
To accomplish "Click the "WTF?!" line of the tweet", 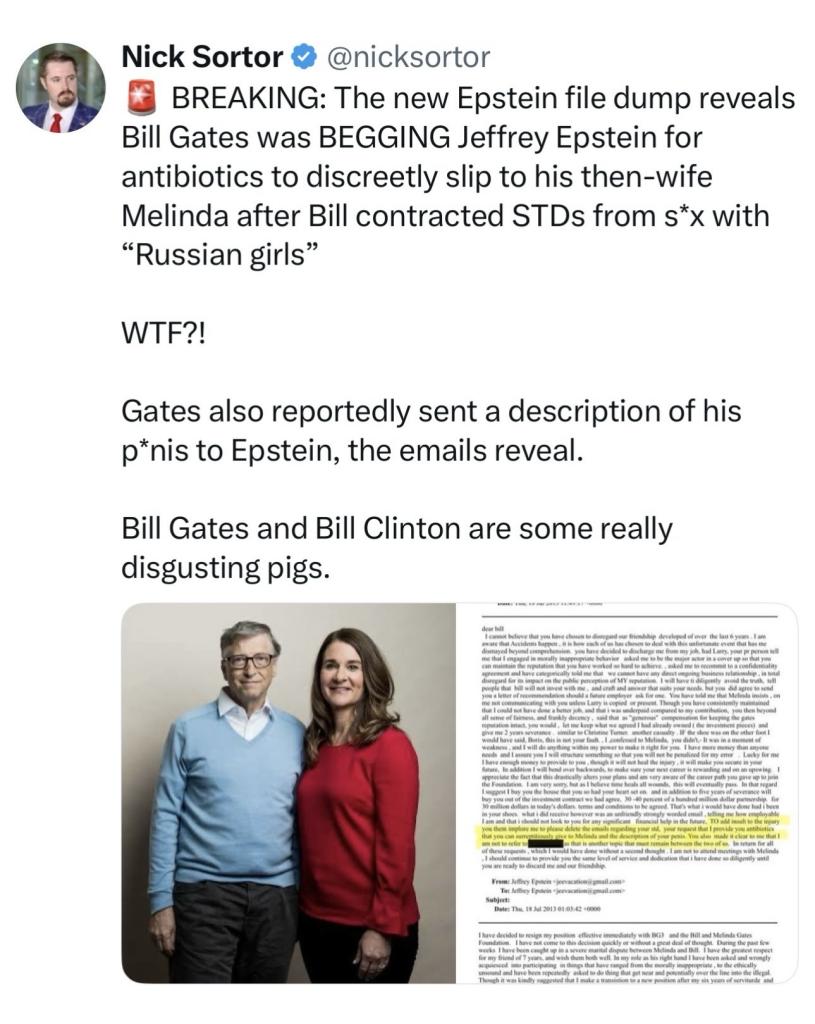I will point(163,334).
